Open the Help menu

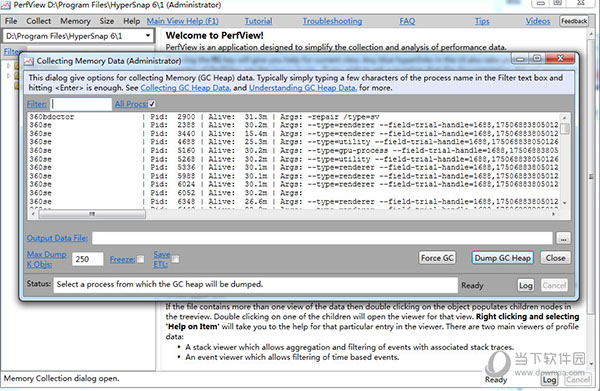tap(131, 21)
